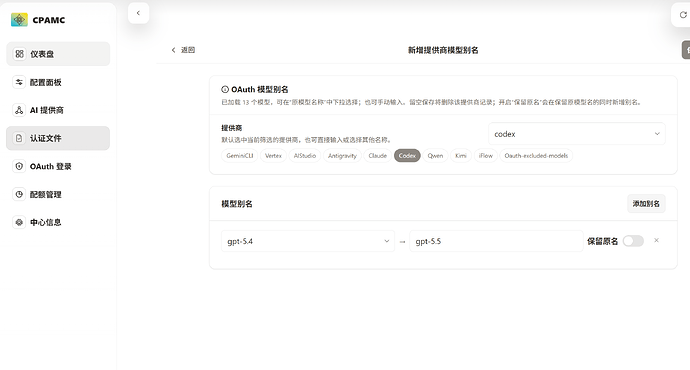The width and height of the screenshot is (690, 370).
Task: Select the GeminiCLI provider chip
Action: pos(239,156)
